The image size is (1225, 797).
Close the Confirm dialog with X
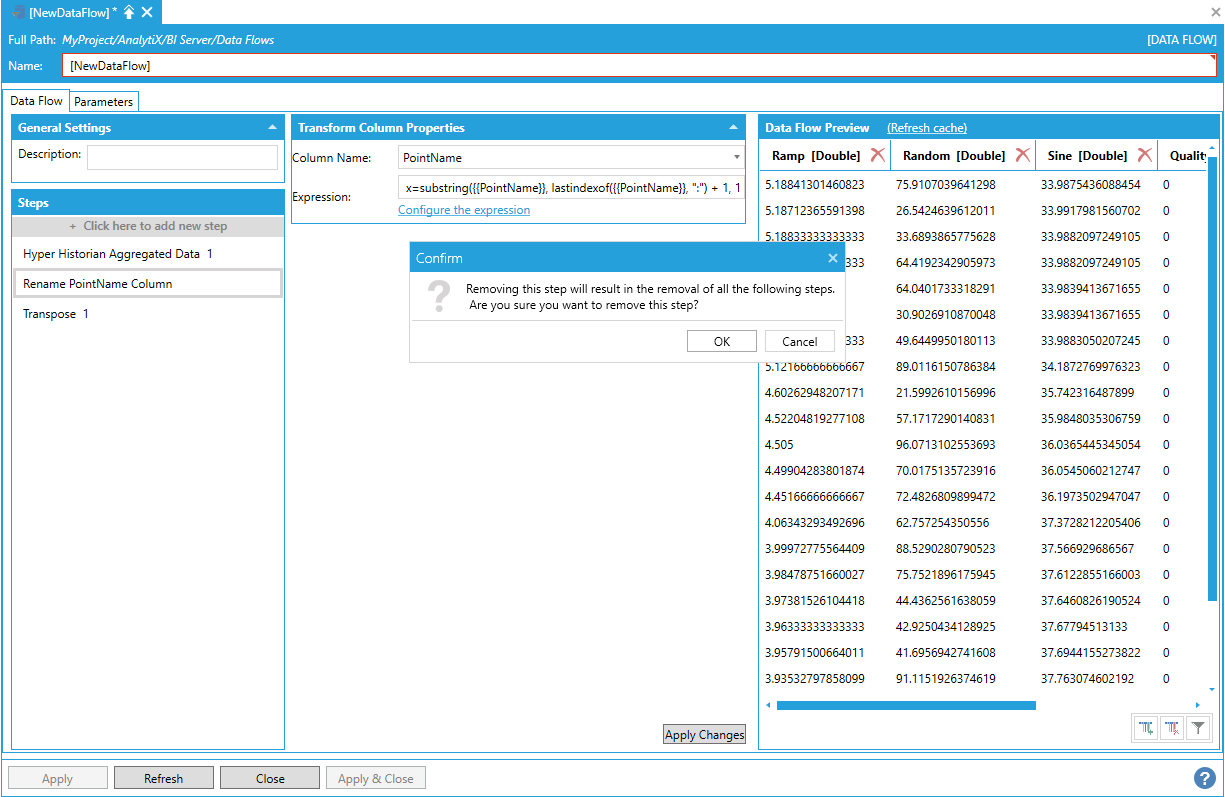pyautogui.click(x=832, y=258)
